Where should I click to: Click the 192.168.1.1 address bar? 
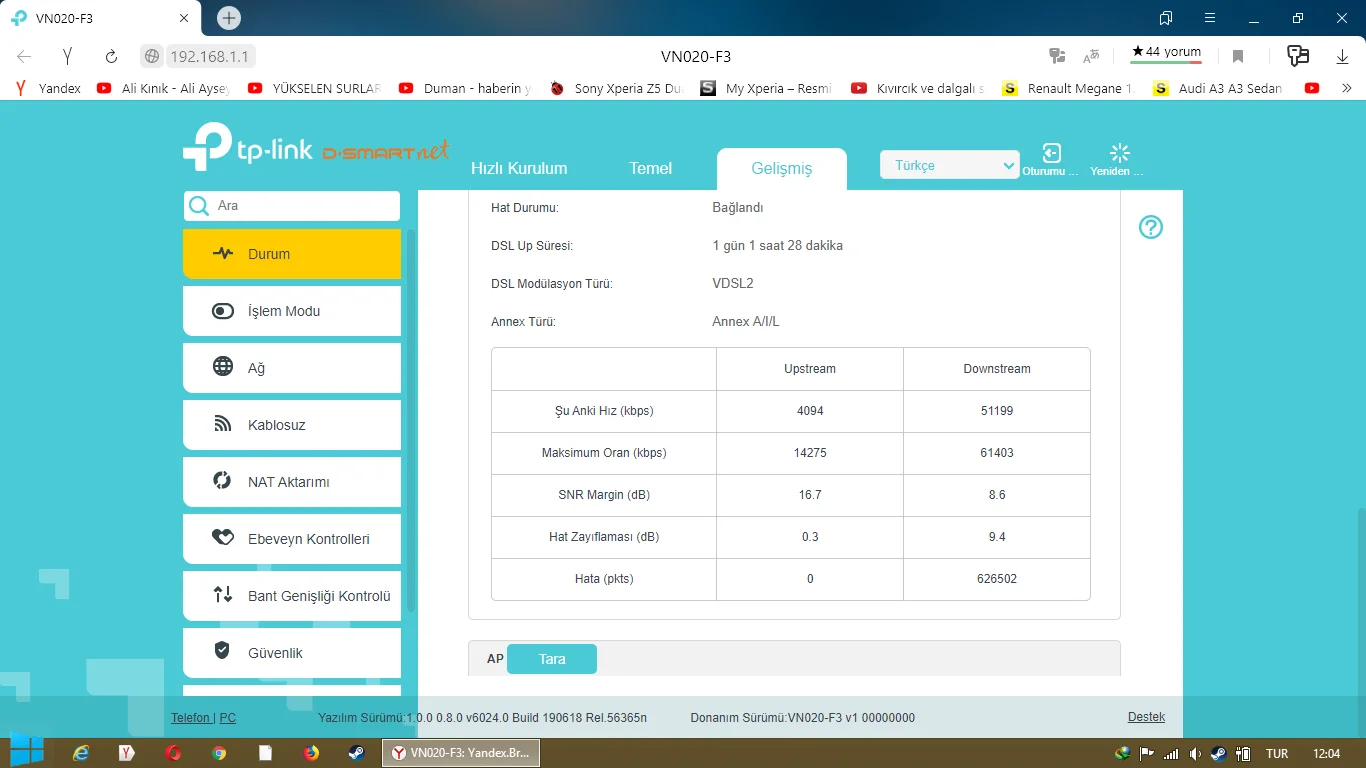(210, 56)
